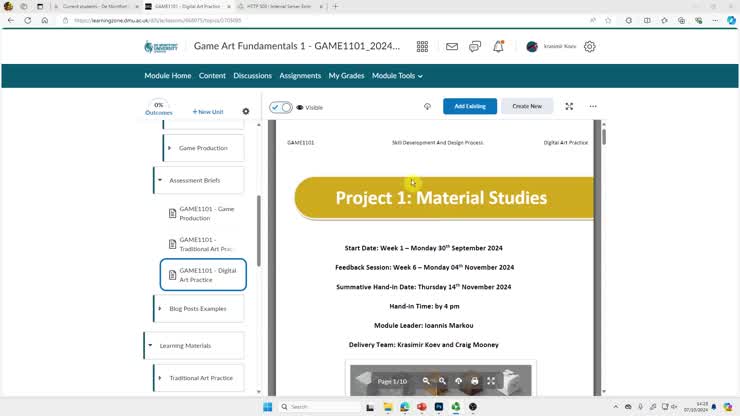This screenshot has width=740, height=416.
Task: Open GAME1101 - Traditional Art Practice brief
Action: coord(202,244)
